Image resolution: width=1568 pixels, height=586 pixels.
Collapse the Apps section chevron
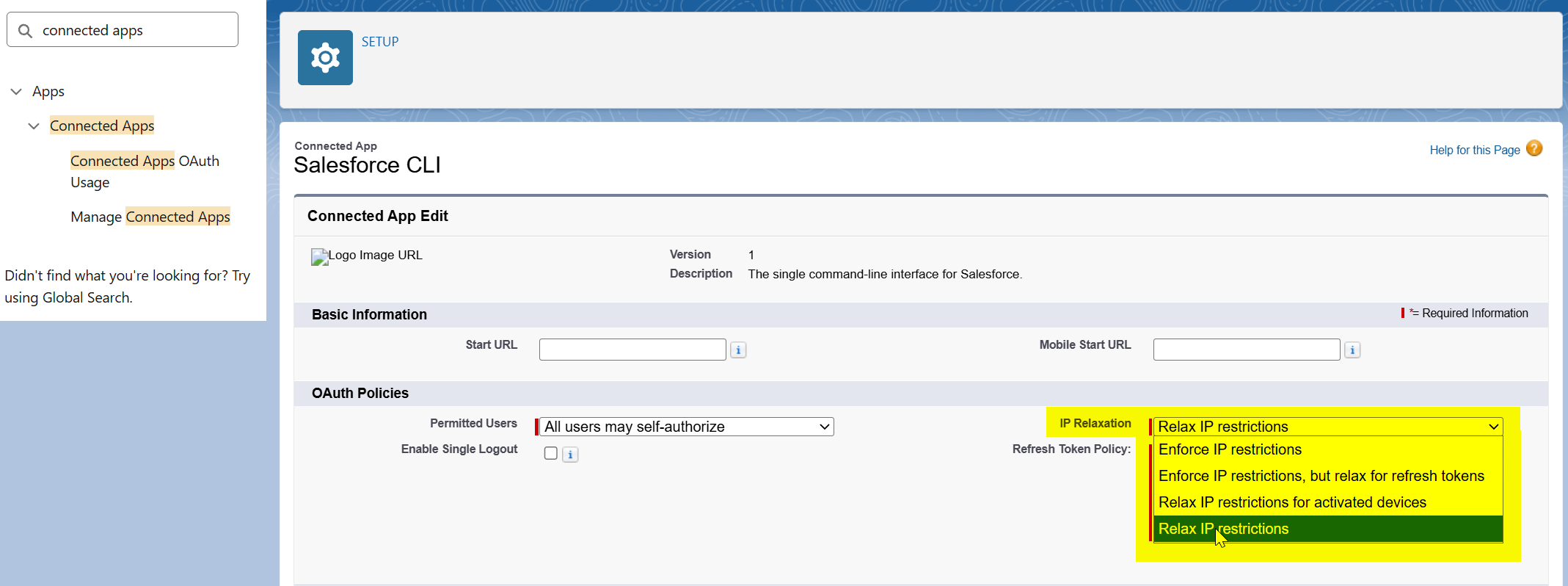pyautogui.click(x=16, y=92)
